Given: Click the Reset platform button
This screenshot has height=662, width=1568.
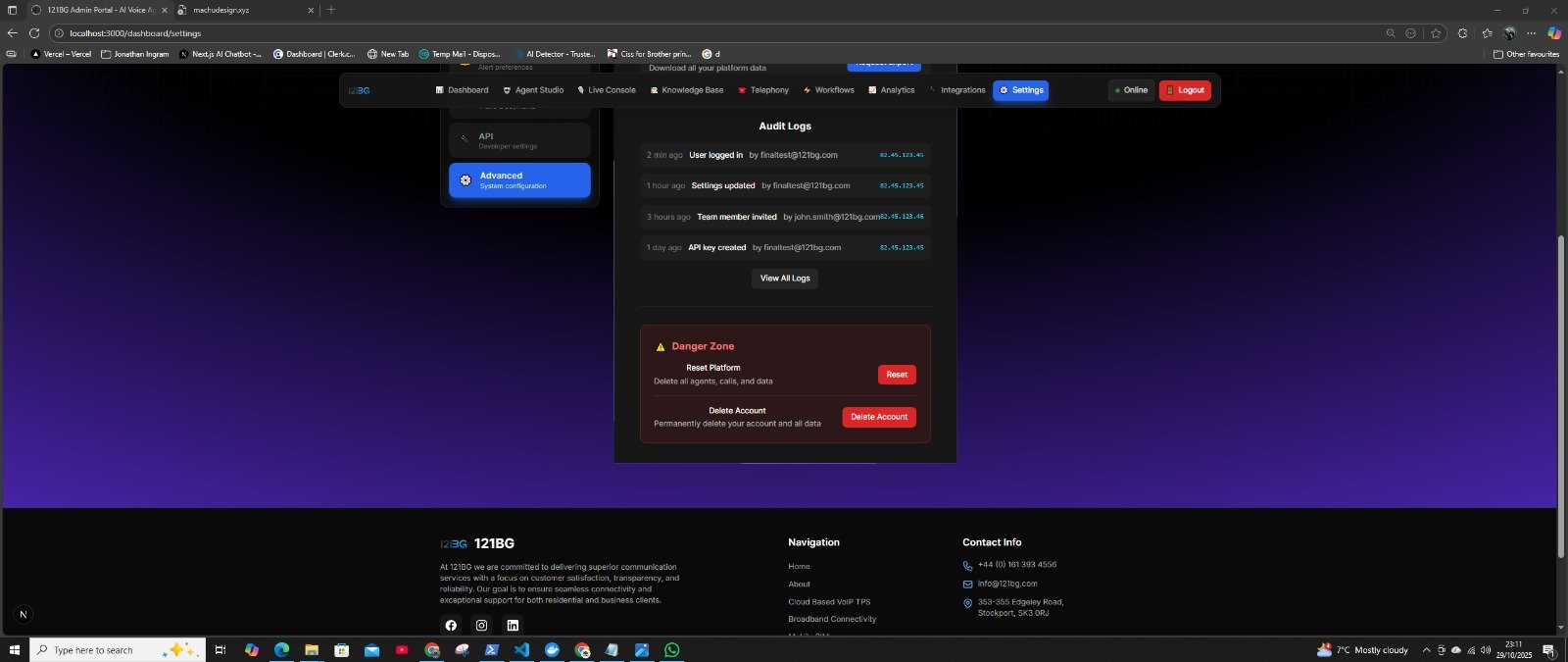Looking at the screenshot, I should click(x=897, y=375).
